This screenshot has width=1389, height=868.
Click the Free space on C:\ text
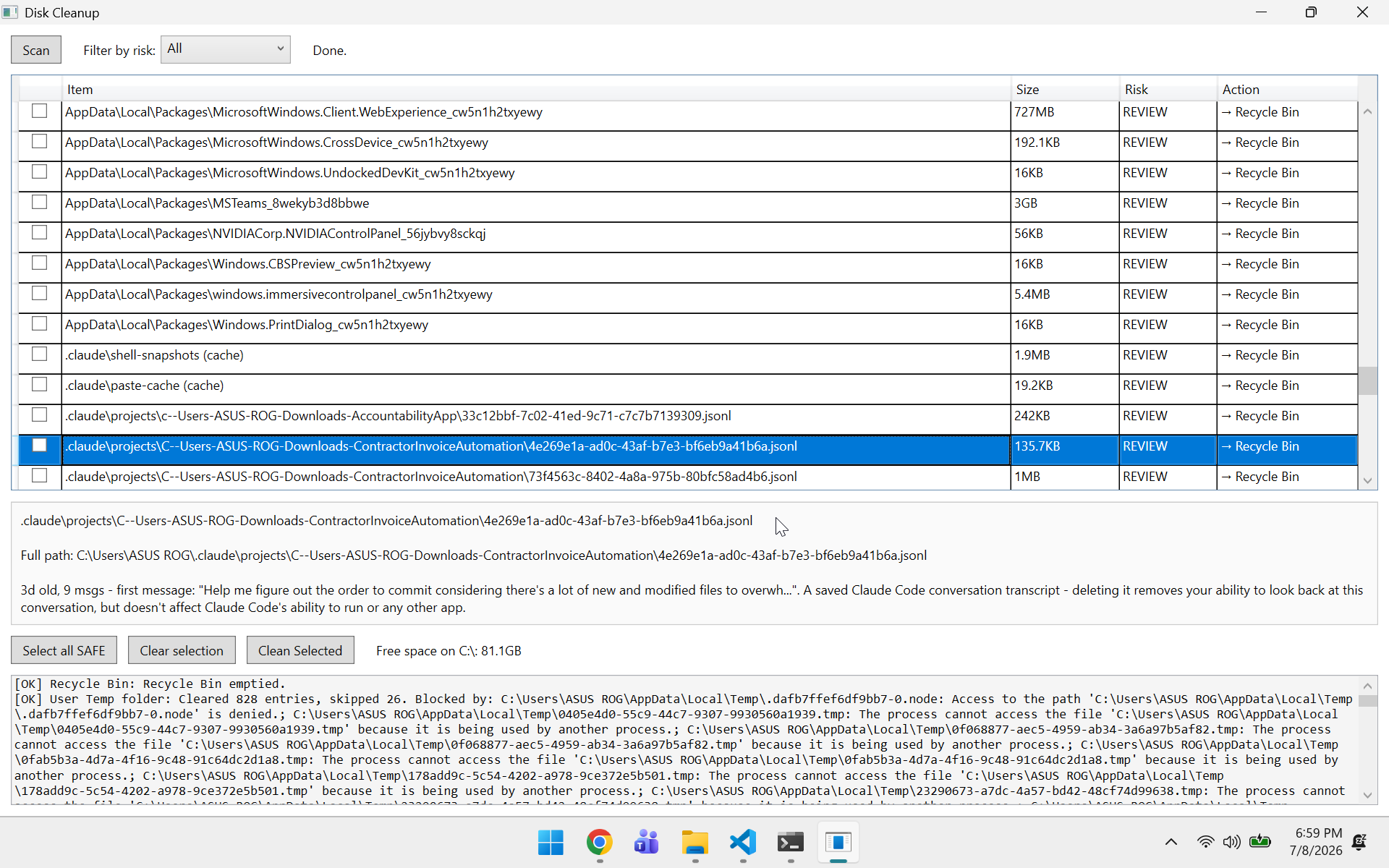click(449, 650)
